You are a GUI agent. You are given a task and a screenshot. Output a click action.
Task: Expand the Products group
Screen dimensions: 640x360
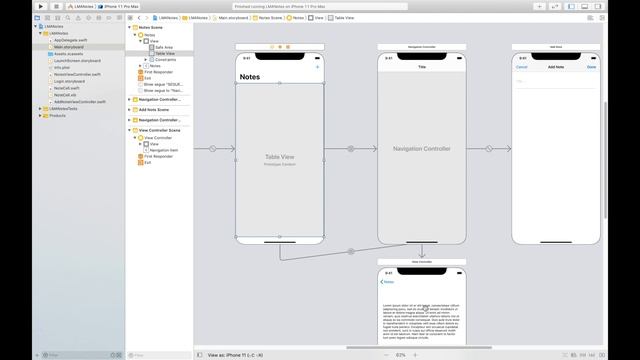click(40, 116)
